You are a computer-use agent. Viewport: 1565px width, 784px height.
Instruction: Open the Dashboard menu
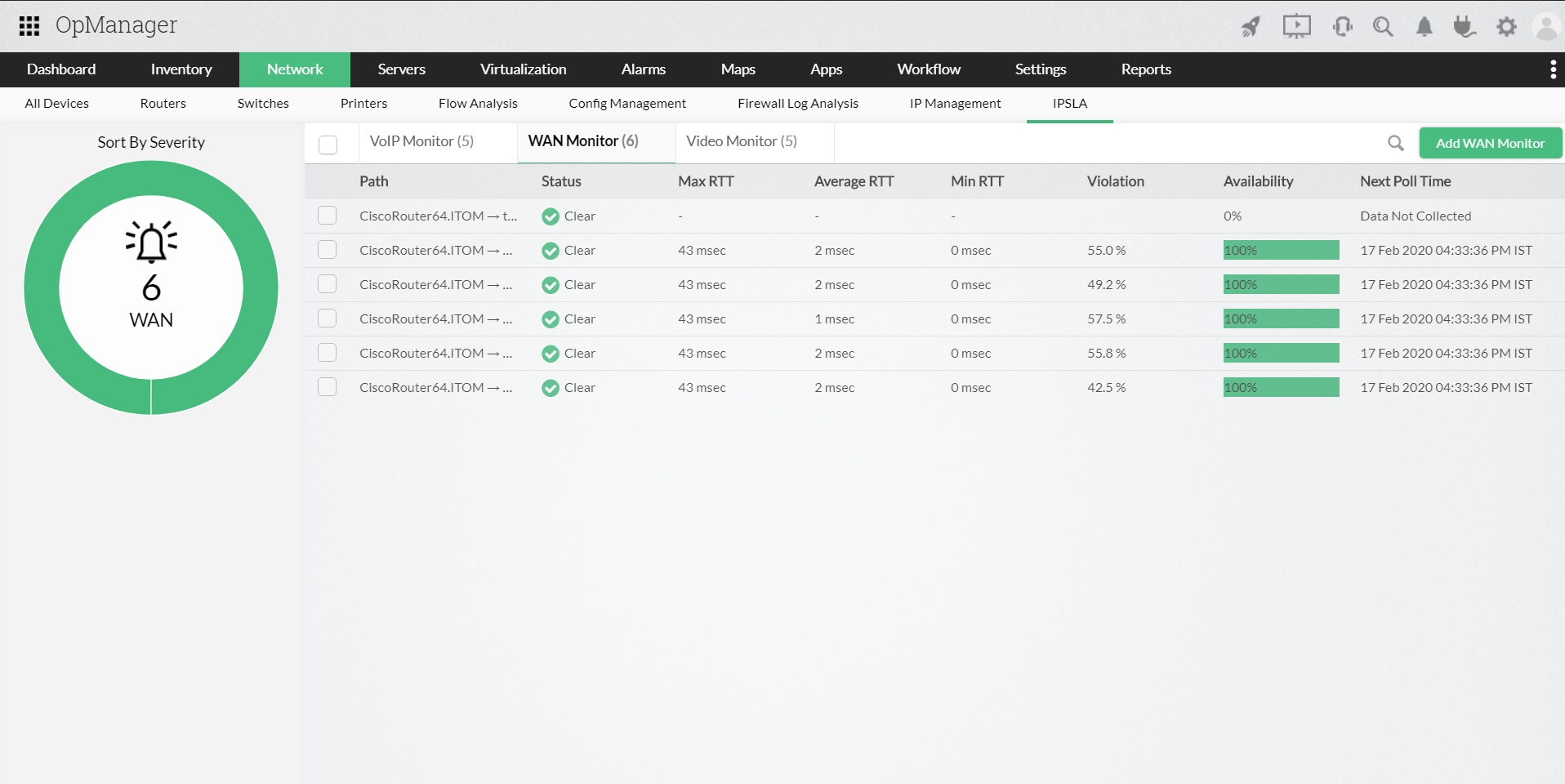point(61,69)
